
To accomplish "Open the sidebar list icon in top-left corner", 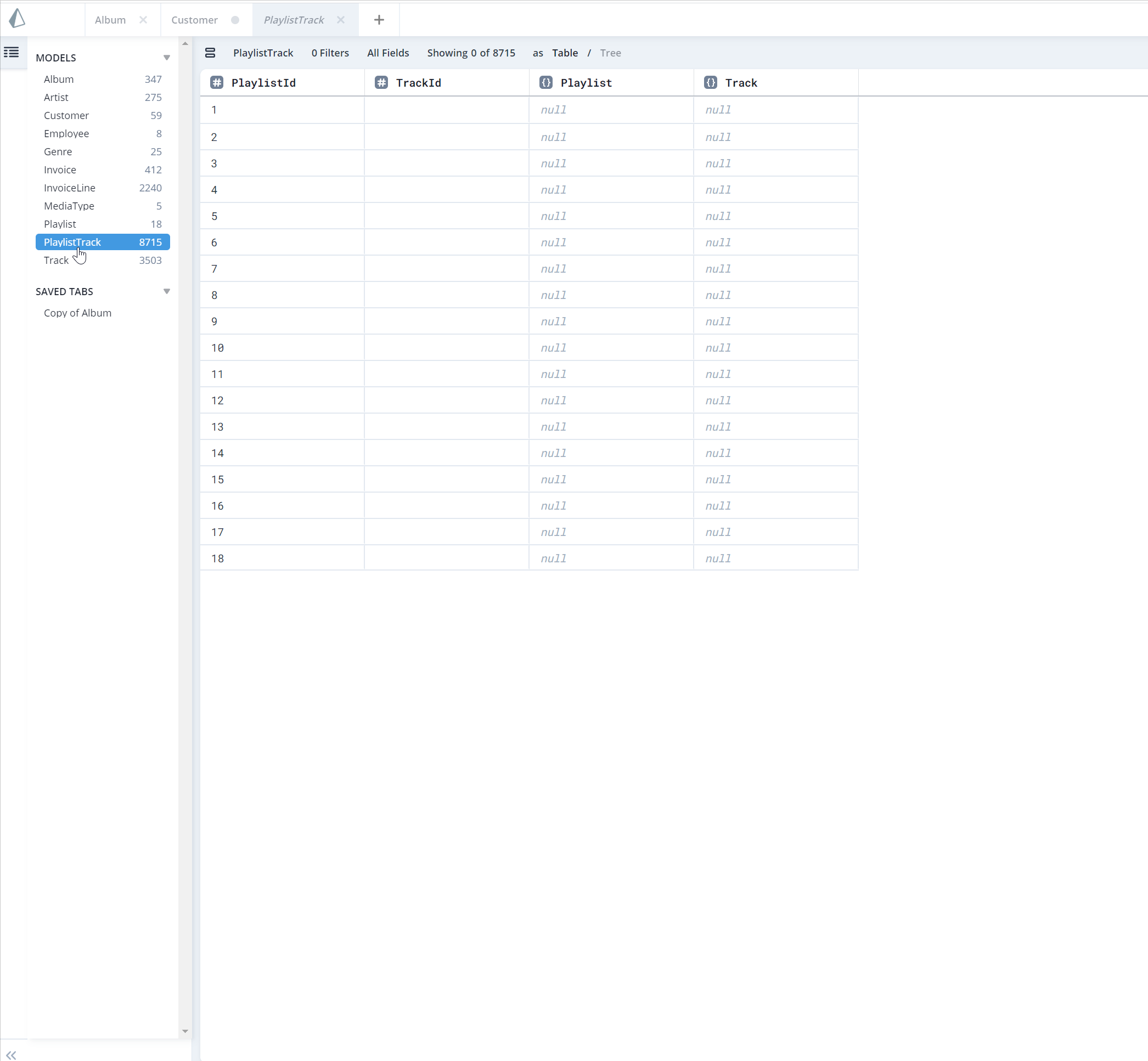I will [x=11, y=52].
